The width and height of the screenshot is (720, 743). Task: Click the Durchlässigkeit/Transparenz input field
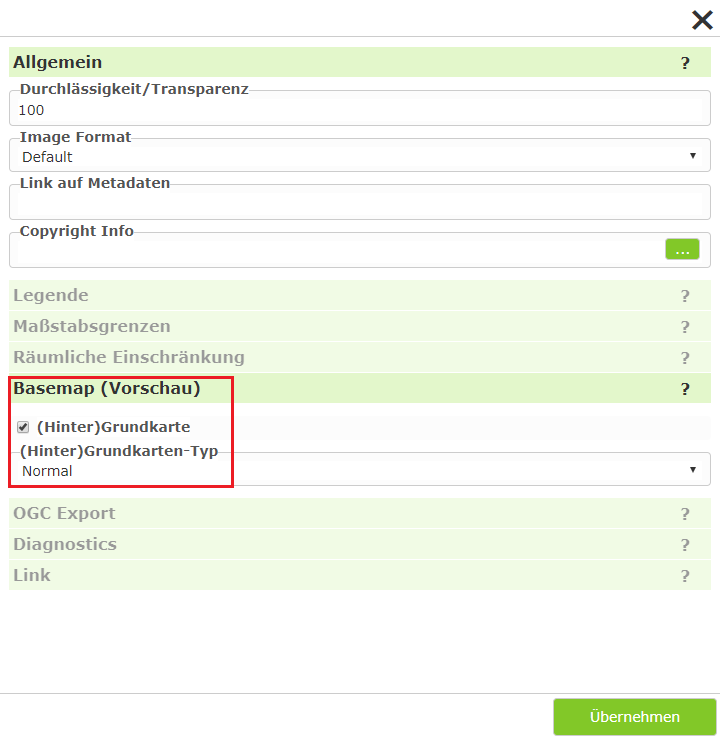click(x=360, y=110)
